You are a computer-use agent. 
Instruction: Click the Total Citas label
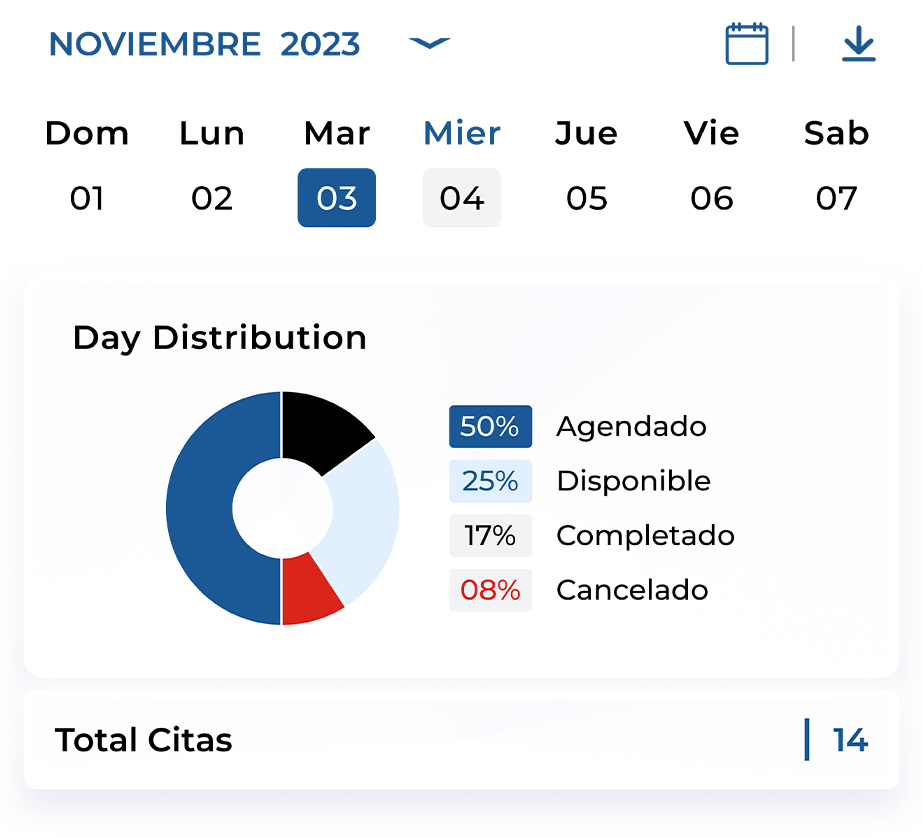coord(144,740)
